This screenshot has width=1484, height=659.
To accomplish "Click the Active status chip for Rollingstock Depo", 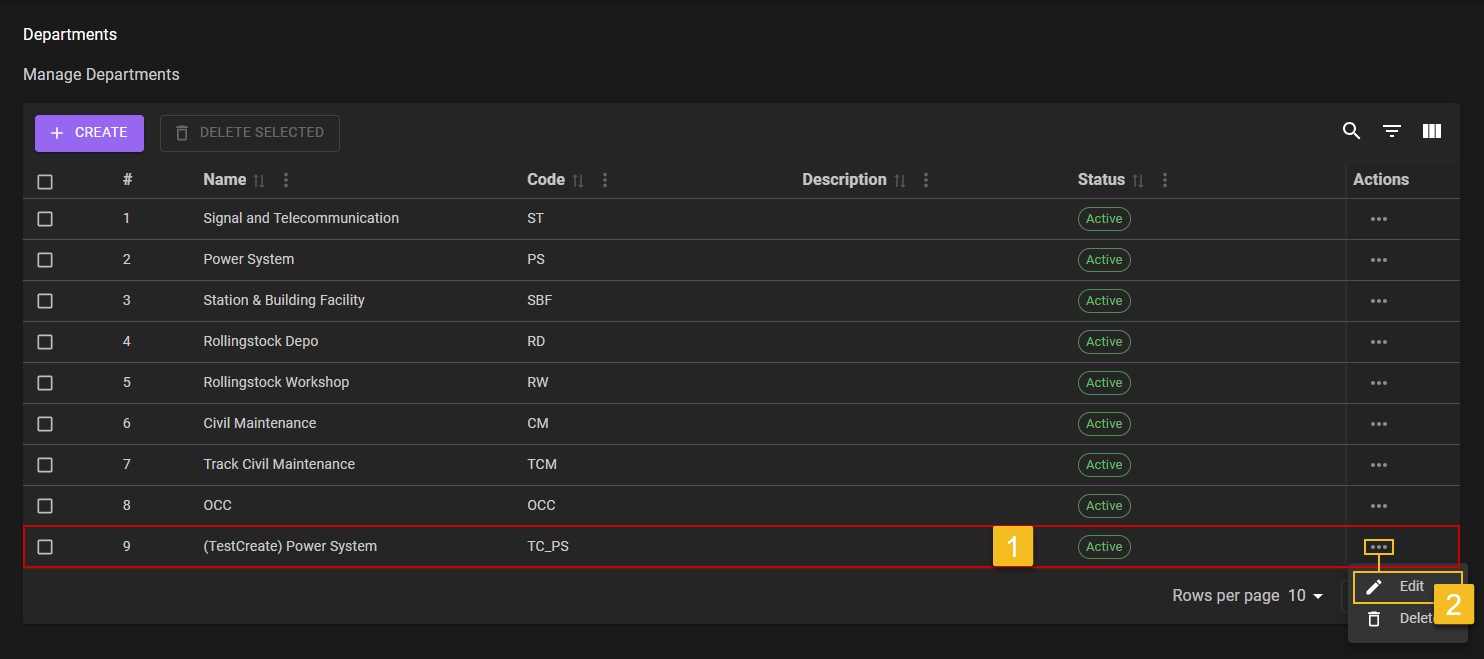I will 1104,342.
